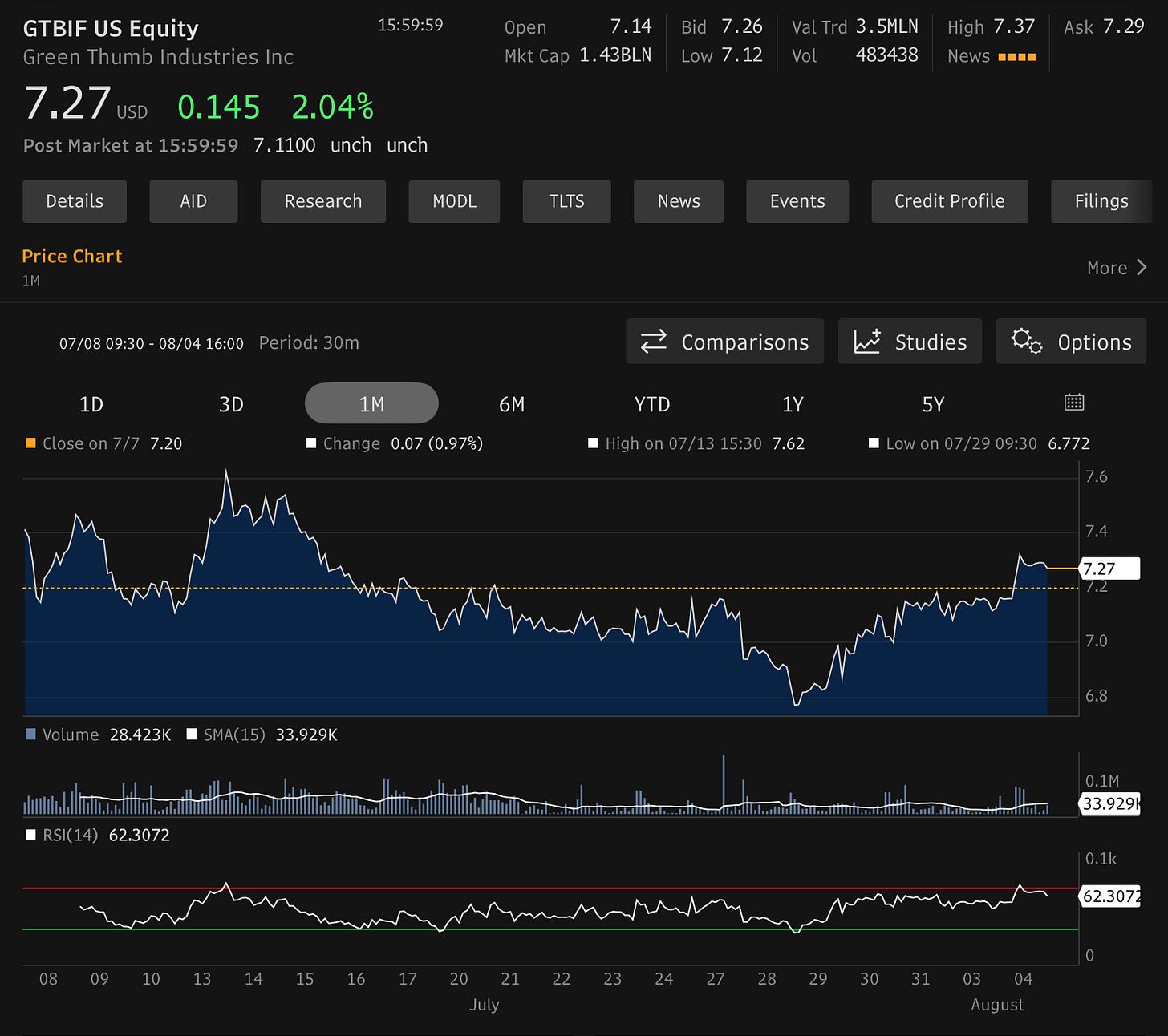Open the Credit Profile section
The width and height of the screenshot is (1168, 1036).
tap(950, 201)
